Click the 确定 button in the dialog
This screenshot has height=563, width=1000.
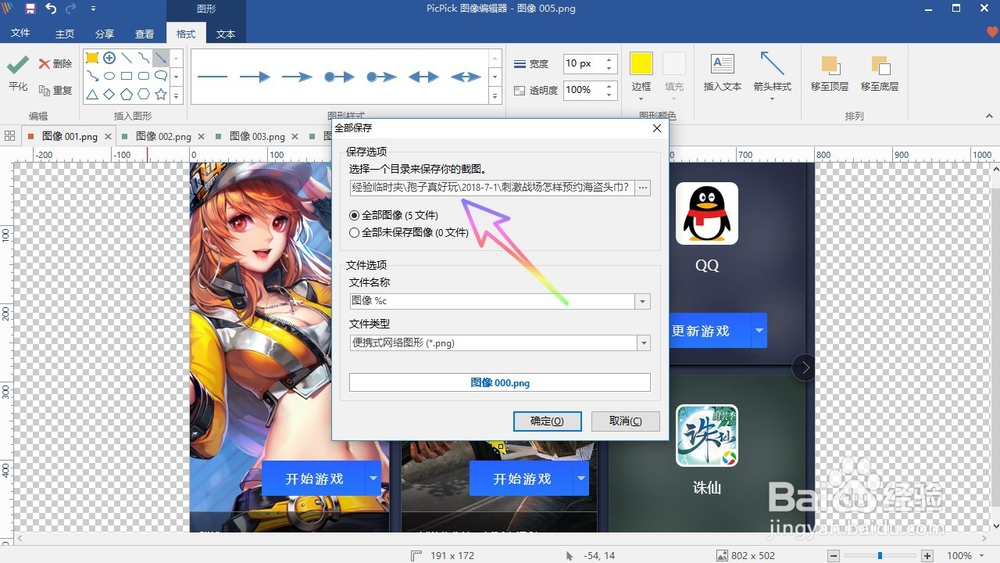[547, 421]
